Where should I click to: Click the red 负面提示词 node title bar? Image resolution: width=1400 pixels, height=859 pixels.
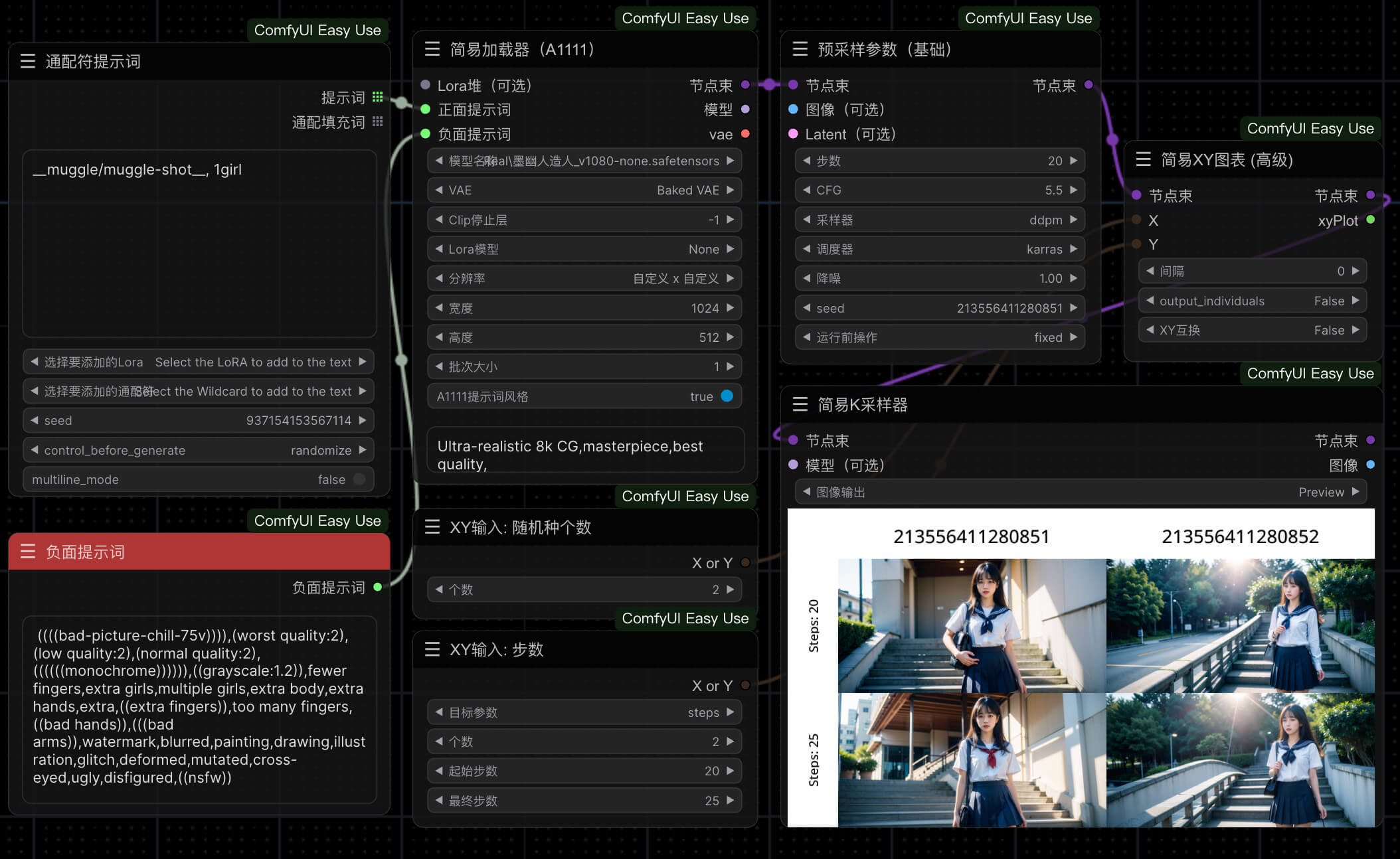(199, 552)
